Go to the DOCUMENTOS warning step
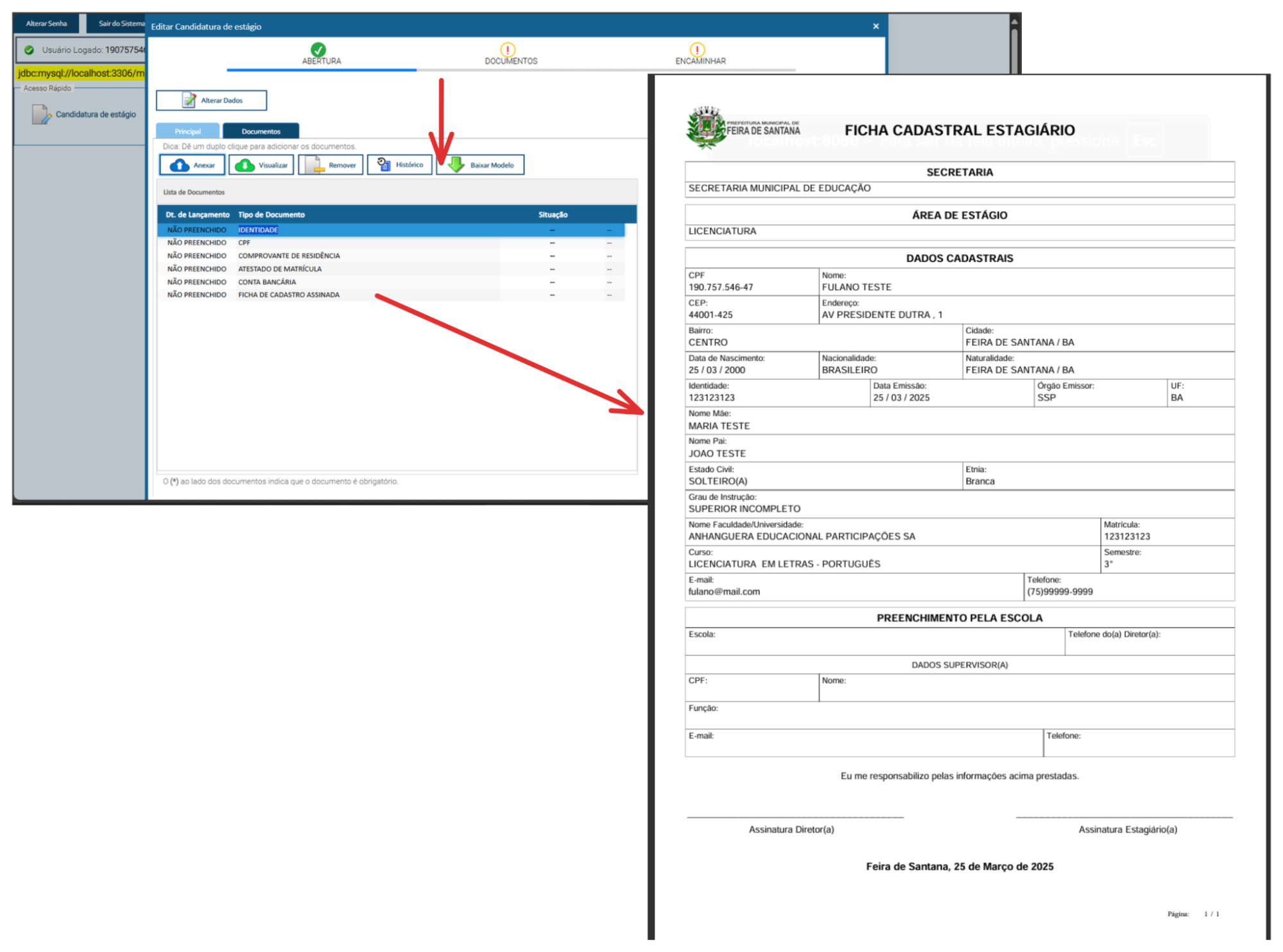Viewport: 1283px width, 952px height. point(508,50)
